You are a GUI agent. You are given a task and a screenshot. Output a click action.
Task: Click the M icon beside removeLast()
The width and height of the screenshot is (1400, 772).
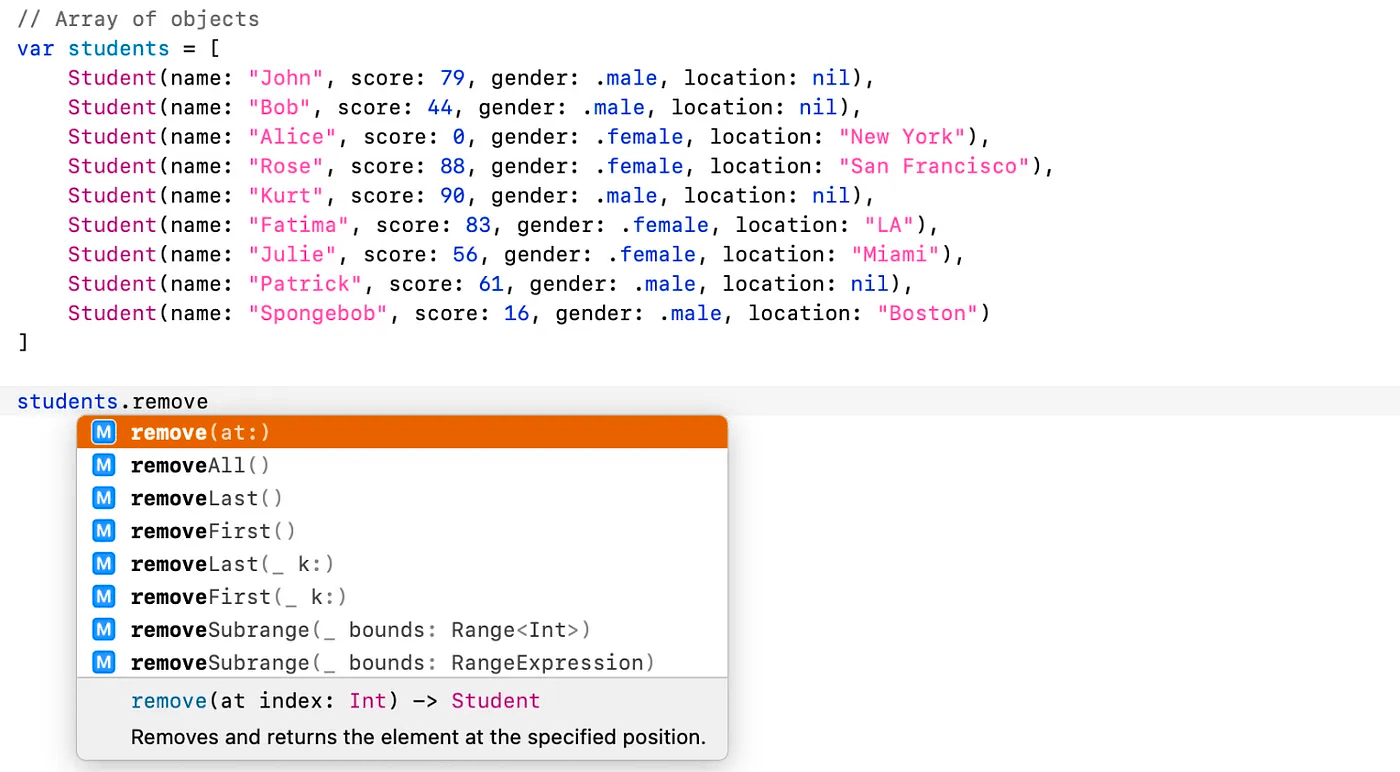coord(103,498)
